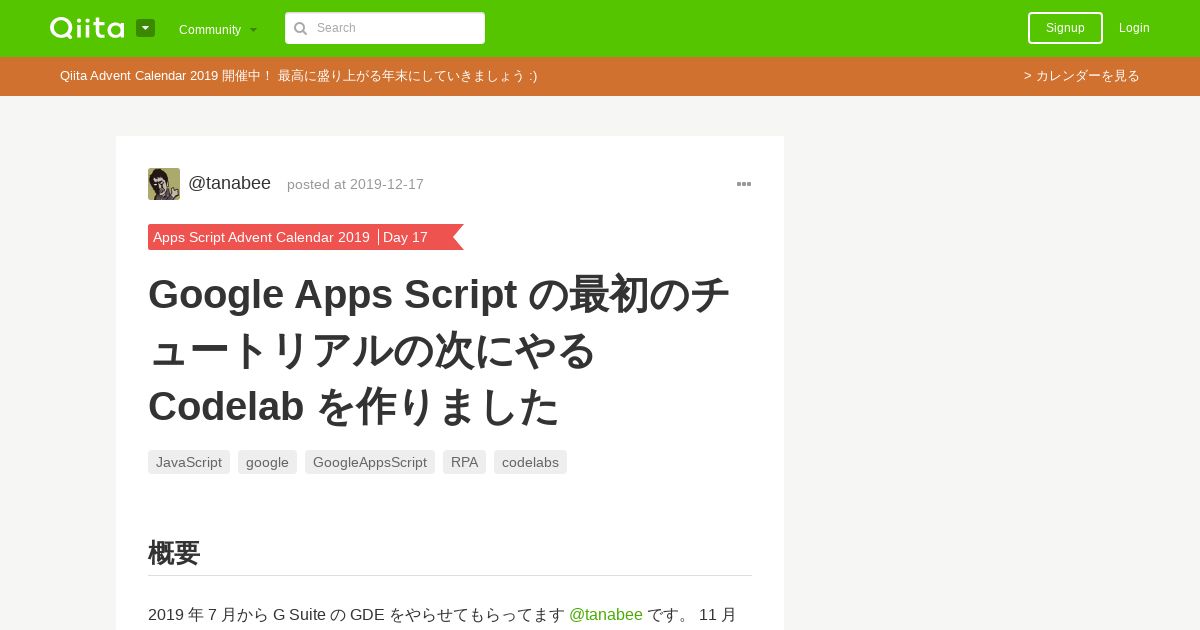Open the dropdown arrow next to Qiita logo

coord(146,28)
